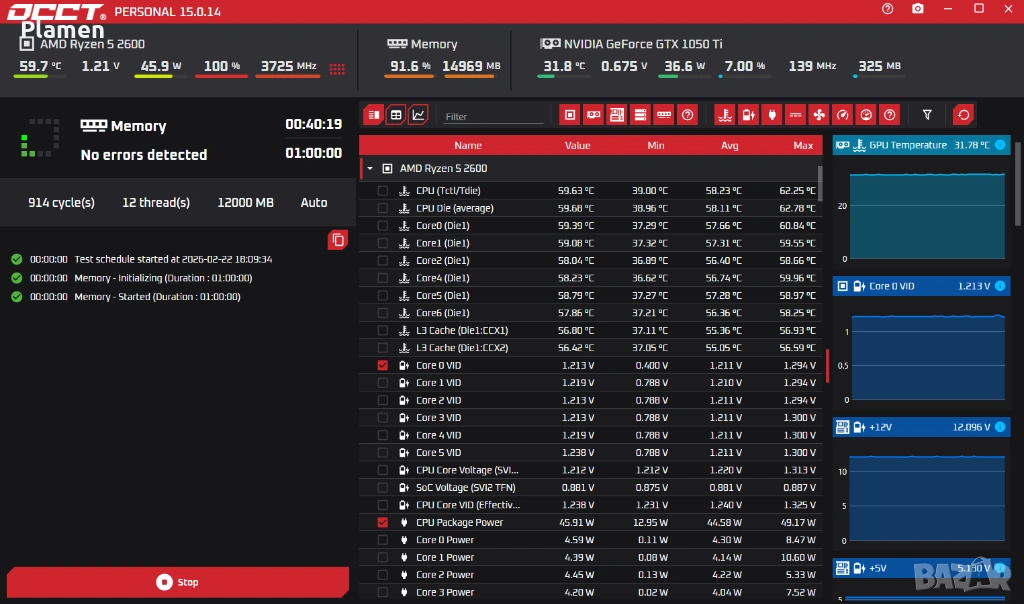Screen dimensions: 1024x604
Task: Open info for GPU Temperature graph
Action: coord(1000,146)
